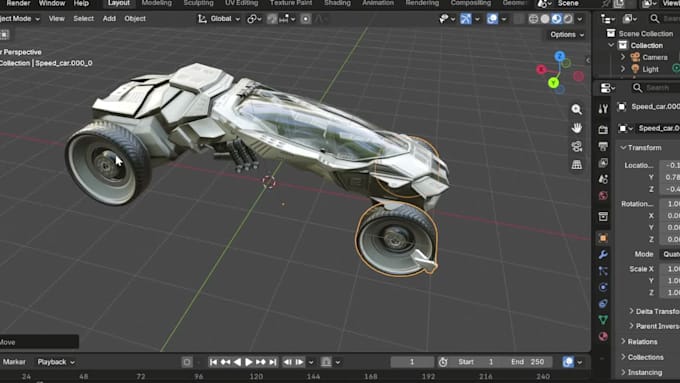Open the pivot point dropdown

[x=253, y=19]
